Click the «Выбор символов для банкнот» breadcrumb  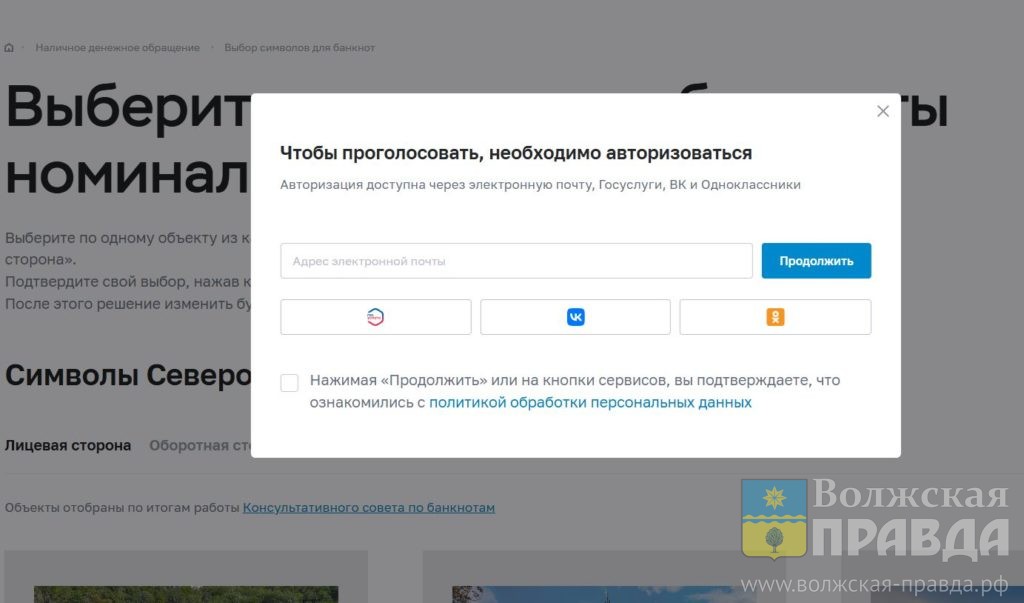(x=299, y=48)
